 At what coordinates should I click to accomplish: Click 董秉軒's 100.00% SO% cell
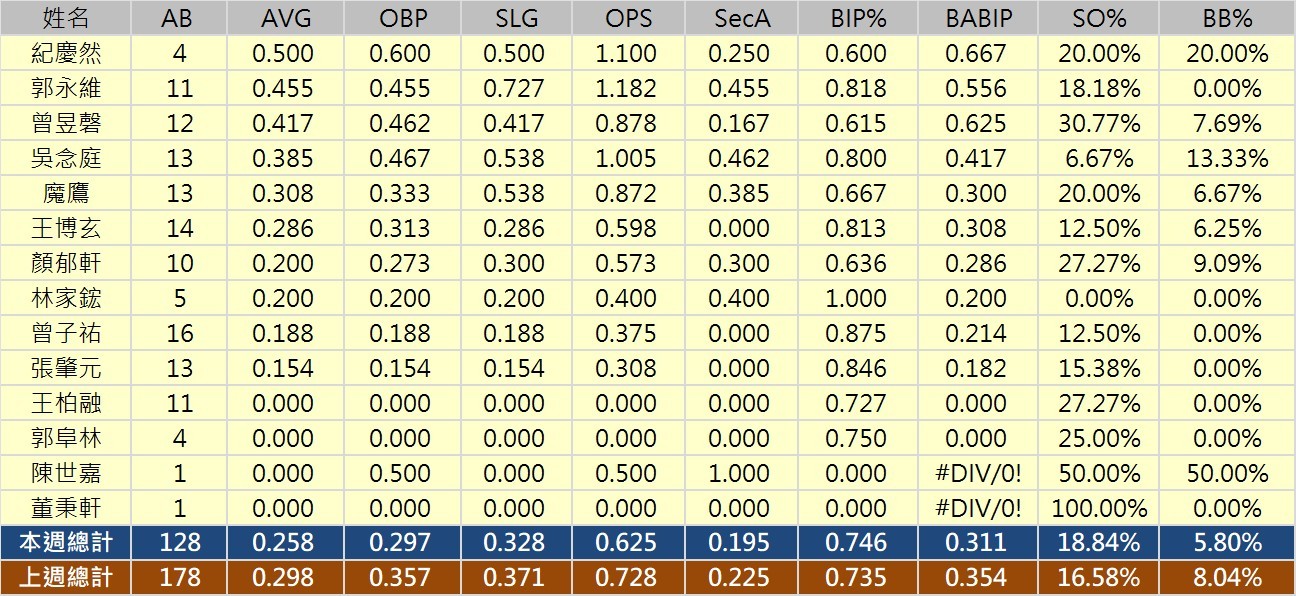(x=1097, y=508)
